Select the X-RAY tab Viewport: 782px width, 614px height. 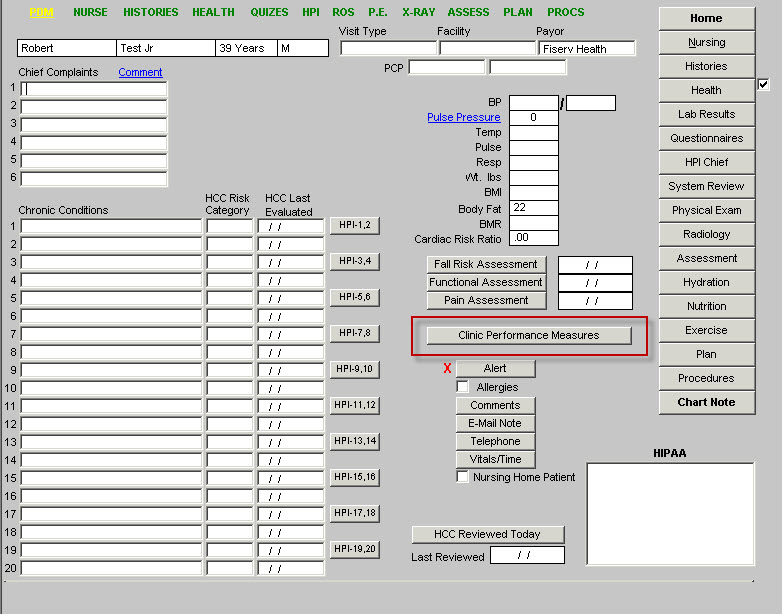(x=418, y=12)
